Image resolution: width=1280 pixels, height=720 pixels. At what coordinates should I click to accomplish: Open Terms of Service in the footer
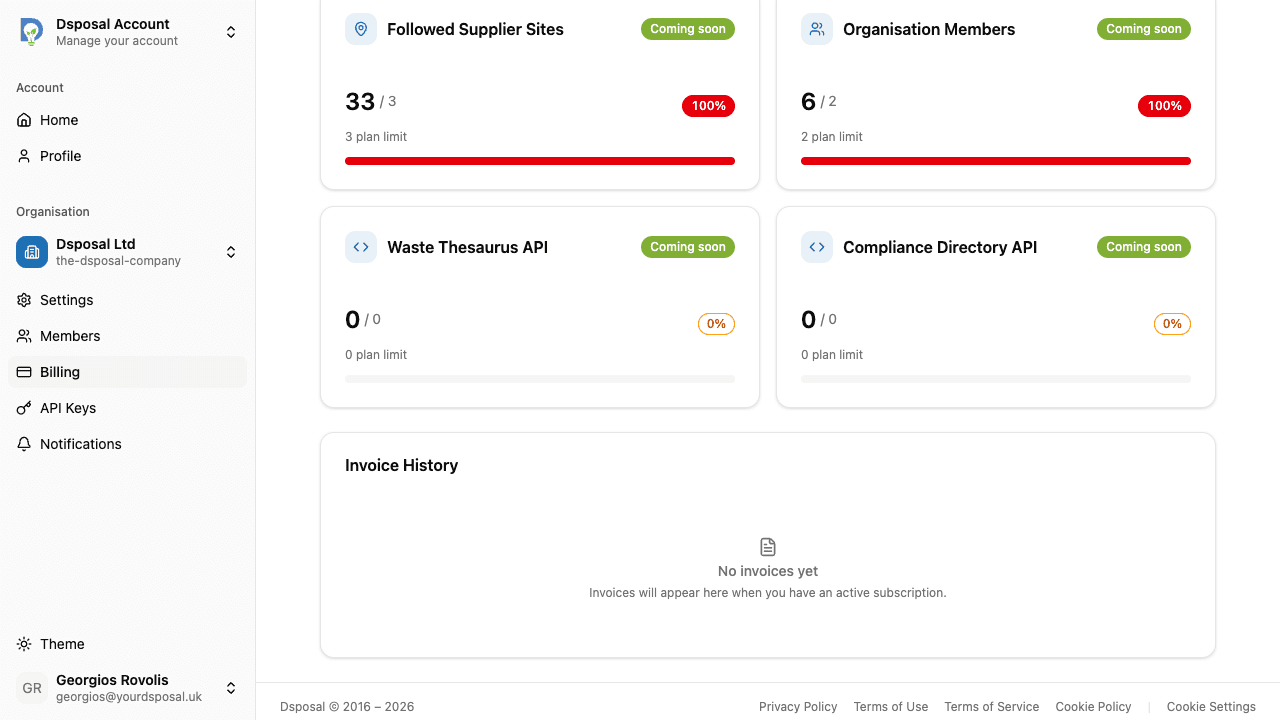click(x=992, y=706)
